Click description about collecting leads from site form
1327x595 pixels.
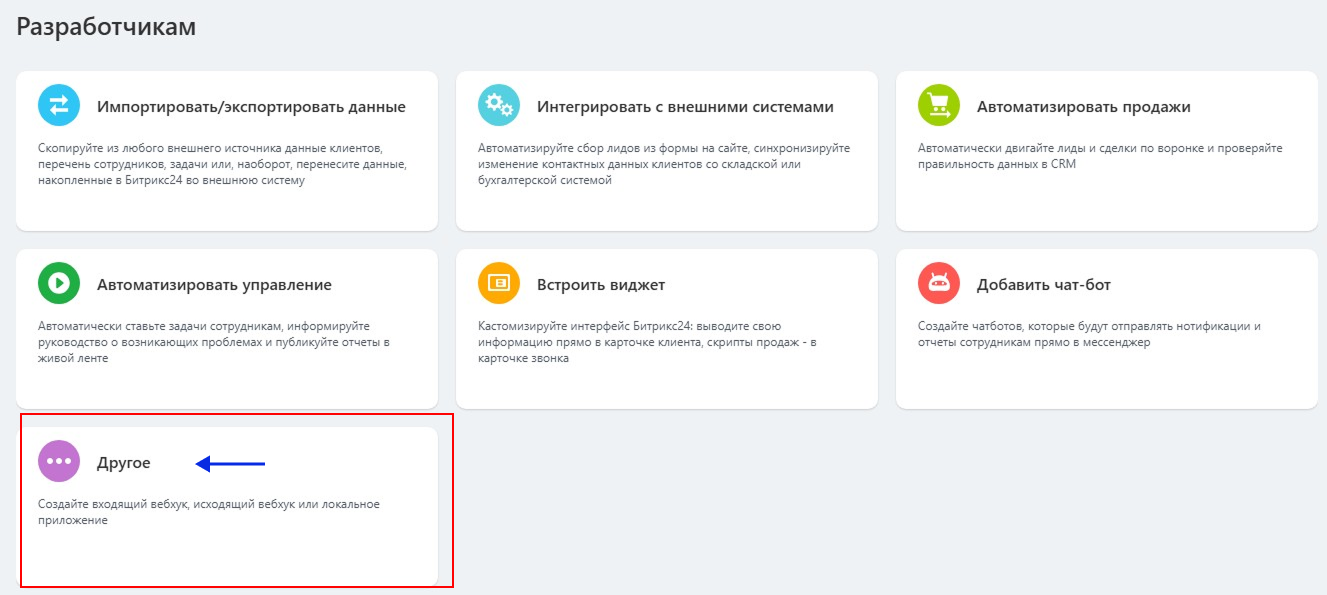pos(664,164)
